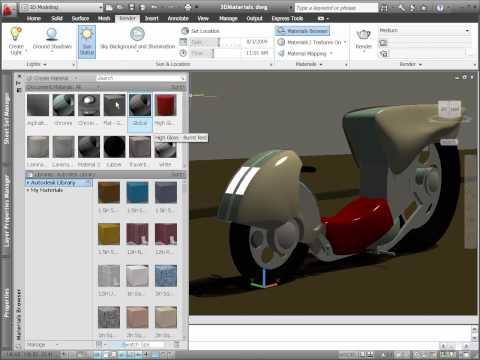
Task: Click the Render teapot icon
Action: tap(363, 35)
